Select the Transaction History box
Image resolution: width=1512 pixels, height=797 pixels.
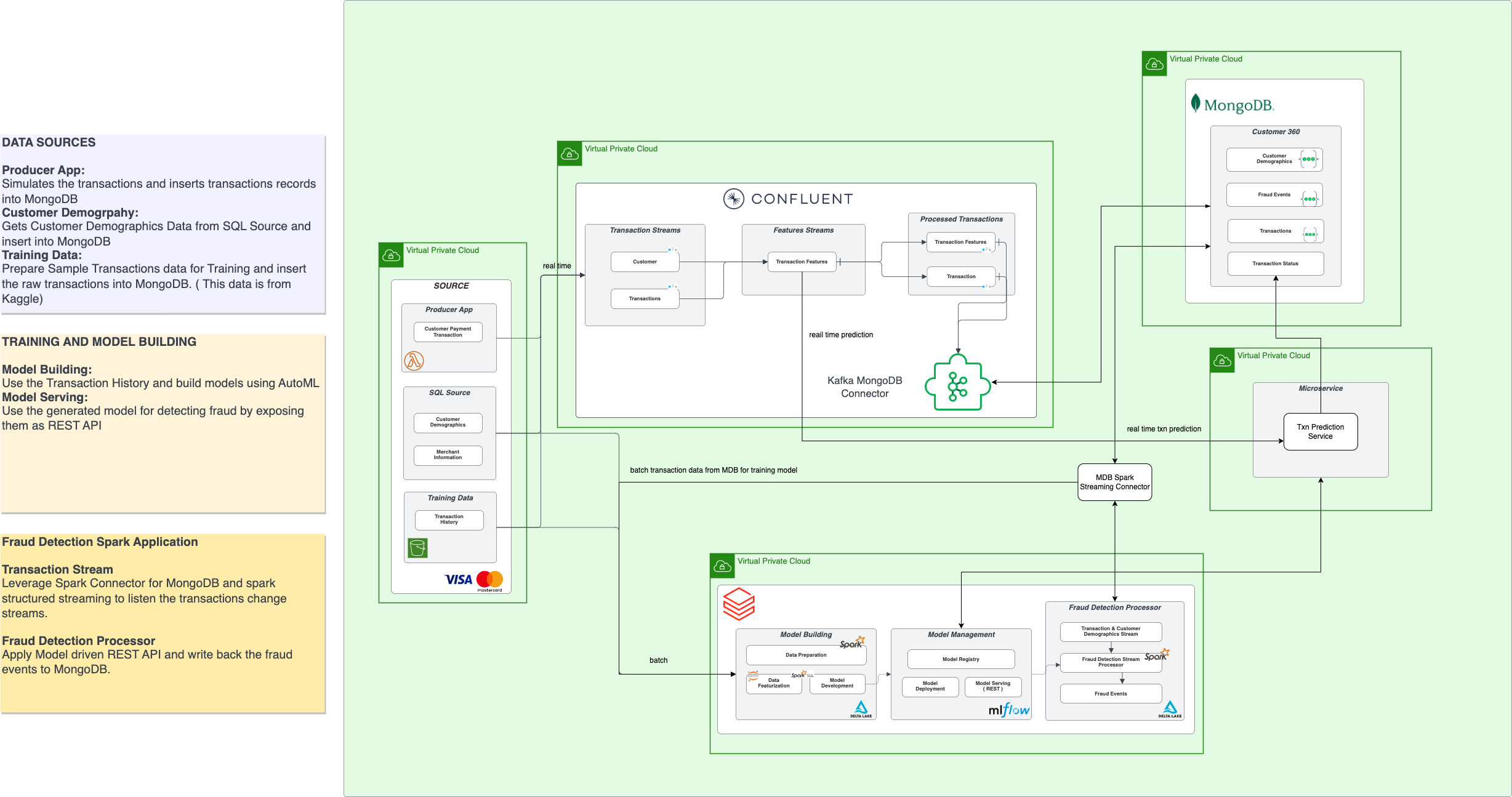[x=449, y=519]
